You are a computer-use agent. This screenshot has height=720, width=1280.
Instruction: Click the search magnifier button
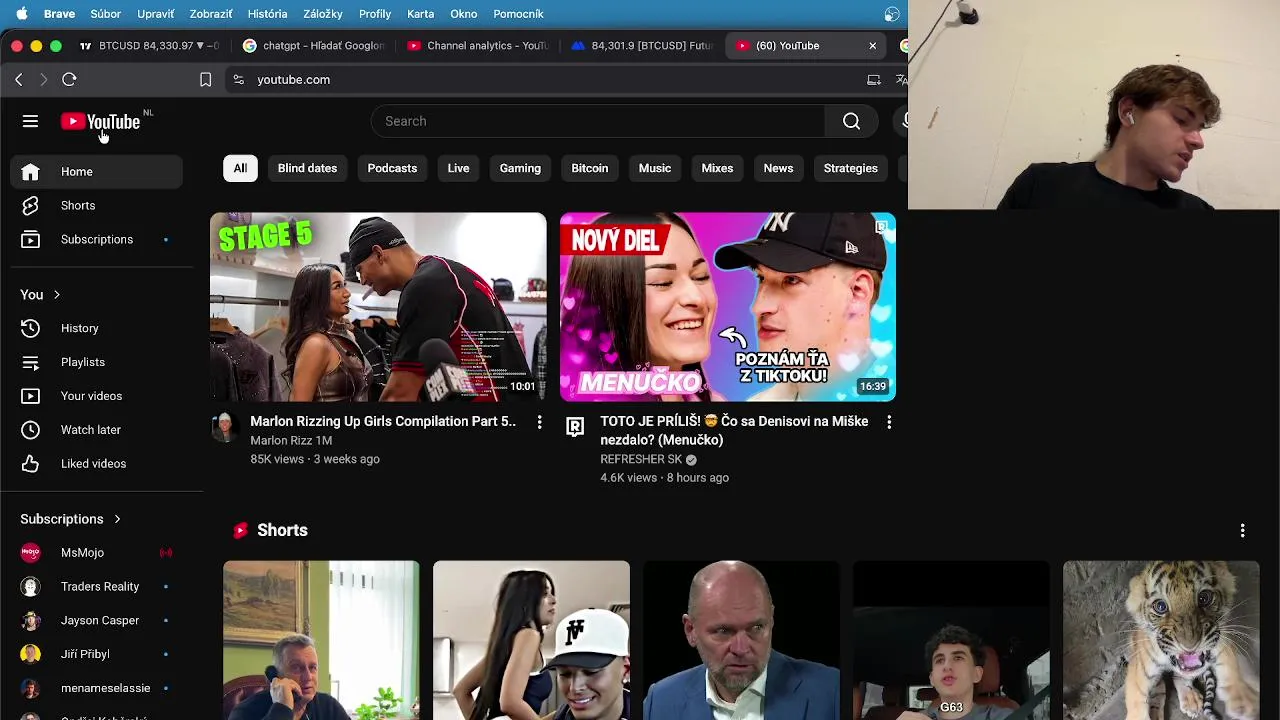(x=851, y=121)
